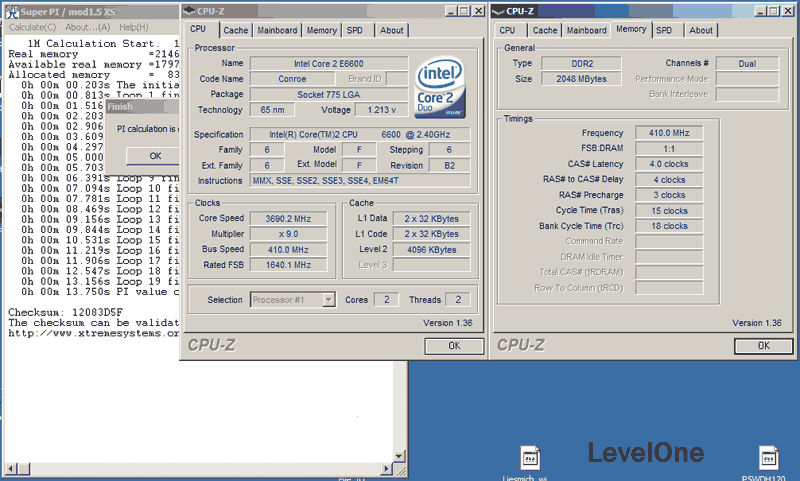
Task: Click the Core Speed value 3690.2 MHz
Action: (288, 218)
